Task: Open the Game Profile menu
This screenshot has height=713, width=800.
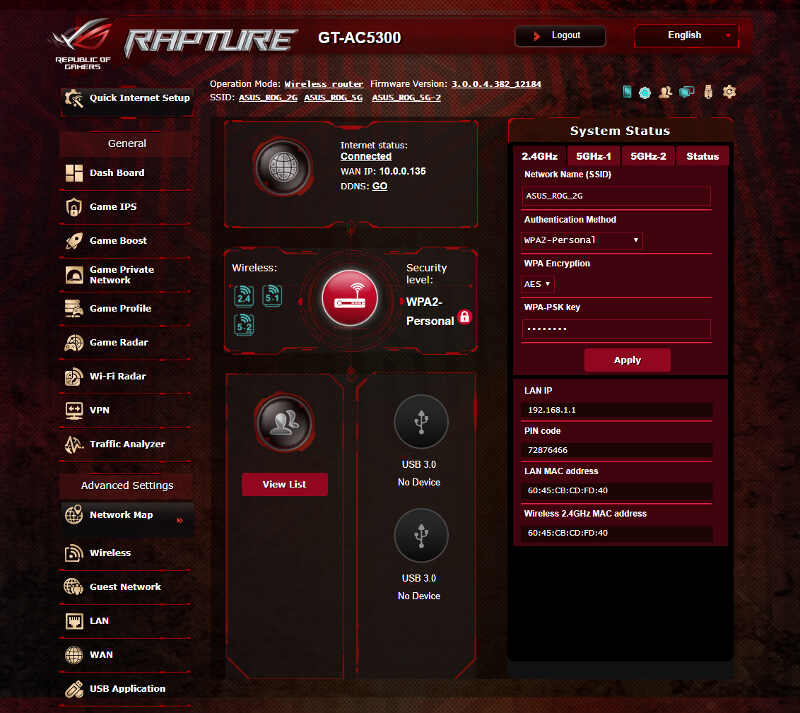Action: (x=126, y=308)
